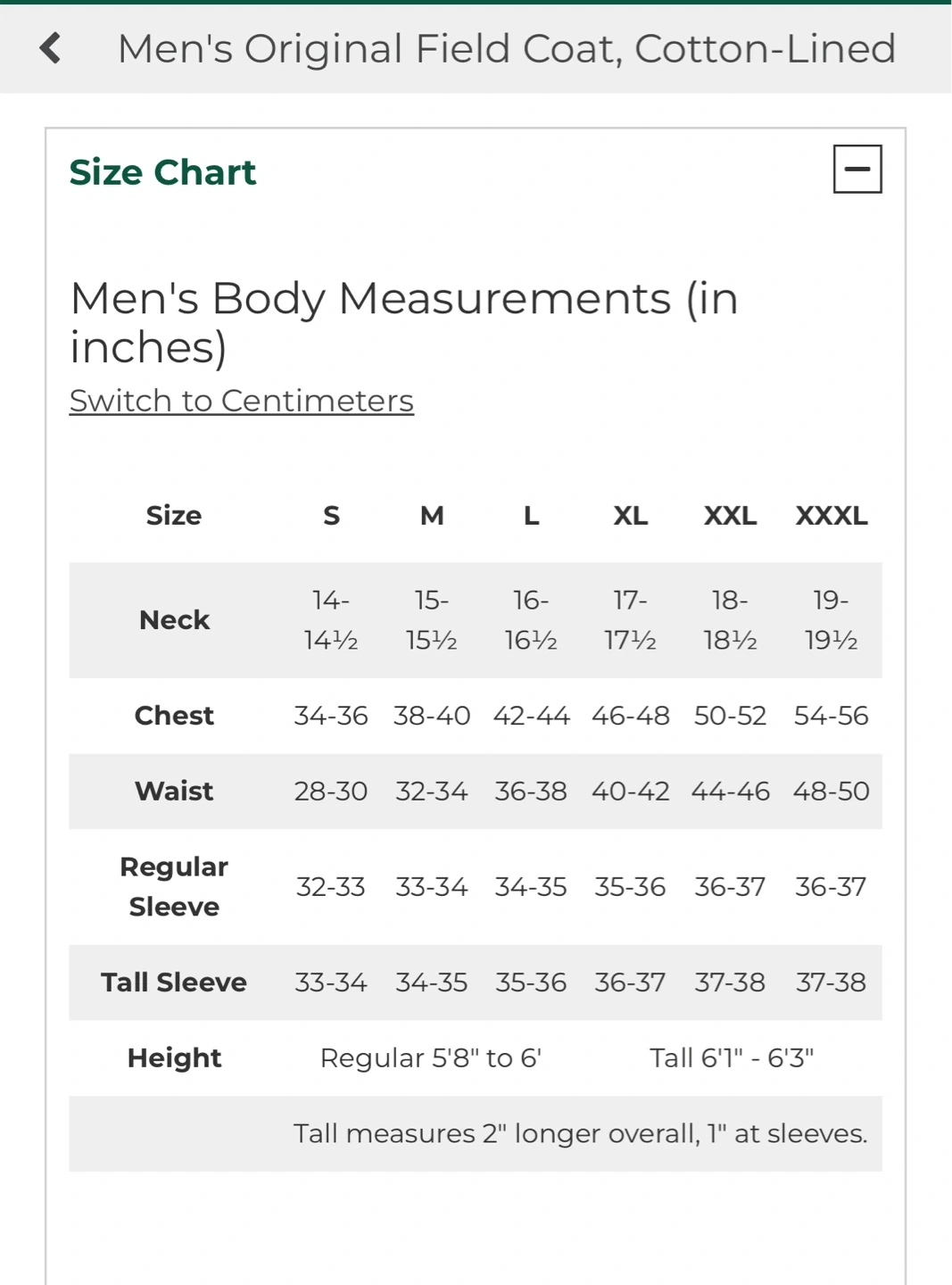
Task: Collapse the Size Chart section
Action: coord(857,169)
